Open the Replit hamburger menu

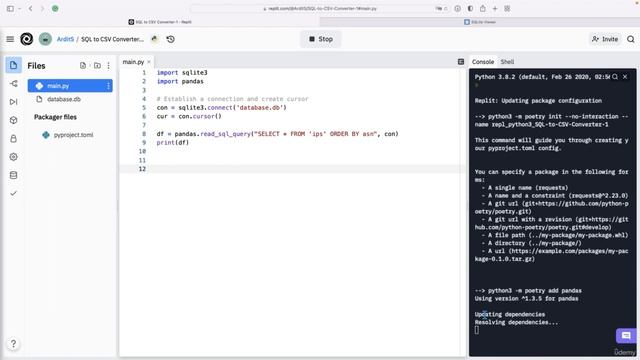10,39
